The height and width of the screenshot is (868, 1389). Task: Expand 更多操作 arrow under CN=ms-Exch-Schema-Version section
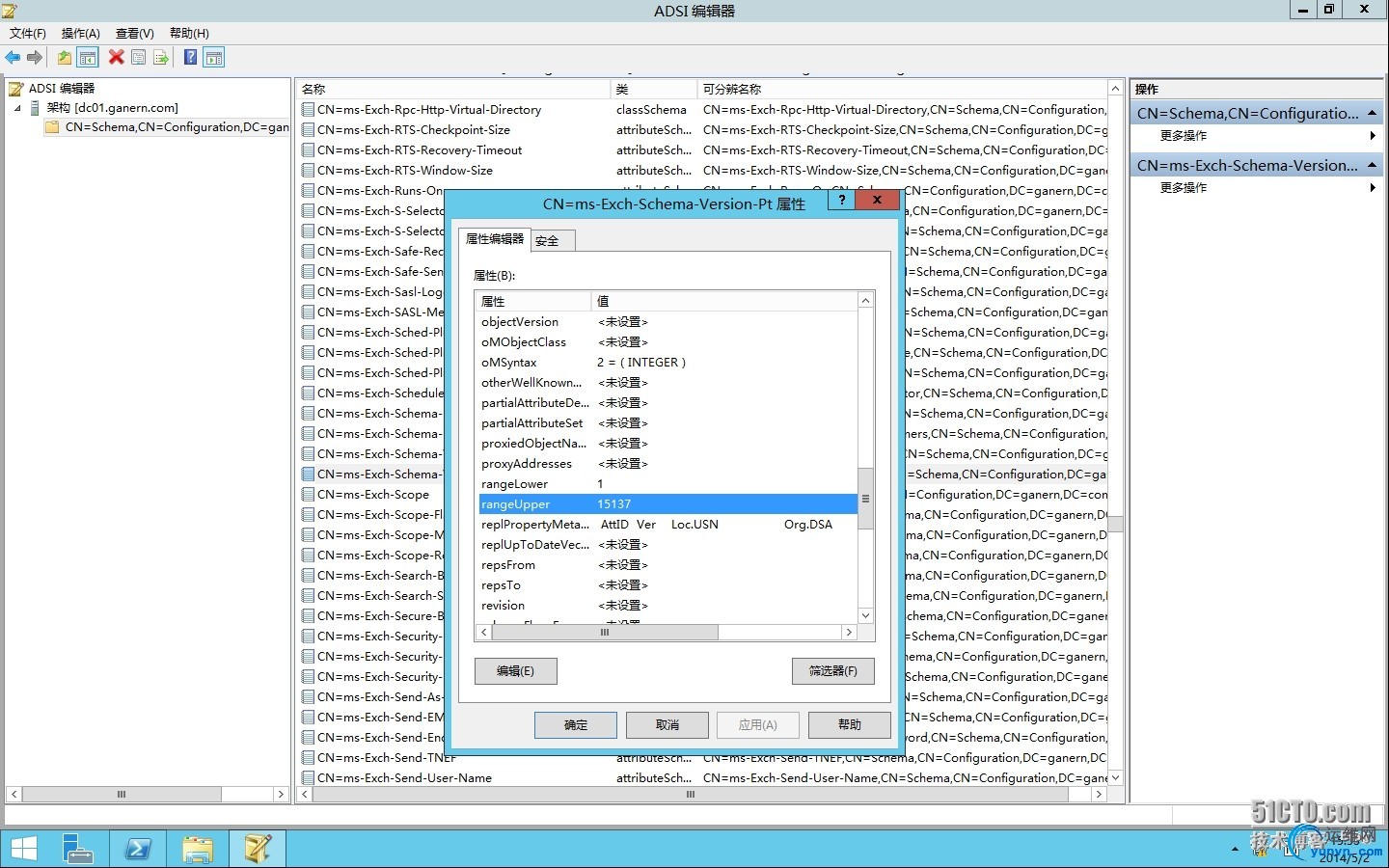(1373, 188)
